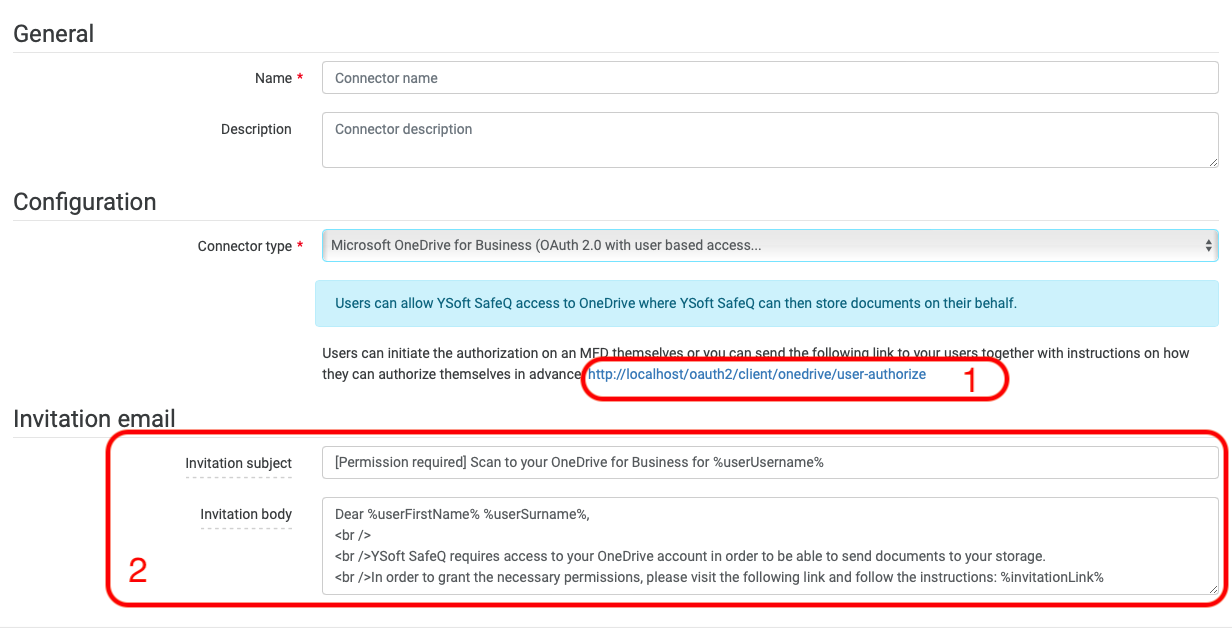This screenshot has width=1232, height=628.
Task: Click the dashed-underlined Invitation body label
Action: pos(246,514)
